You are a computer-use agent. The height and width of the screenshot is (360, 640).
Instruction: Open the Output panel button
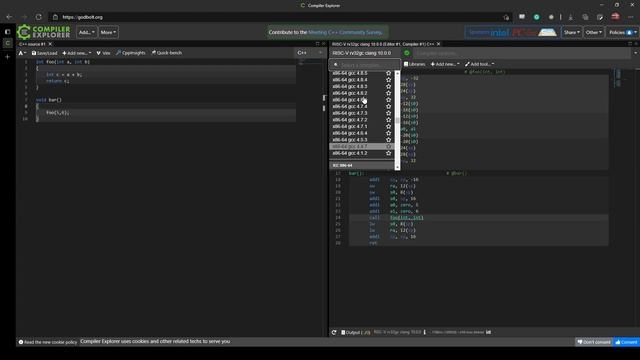pyautogui.click(x=356, y=332)
